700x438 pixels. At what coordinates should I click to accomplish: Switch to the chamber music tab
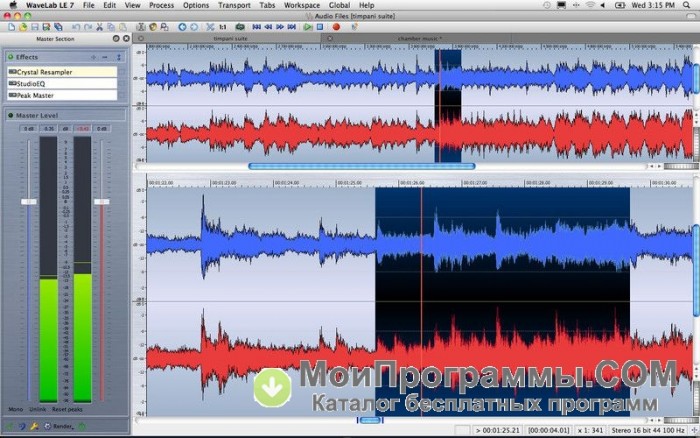(x=419, y=39)
